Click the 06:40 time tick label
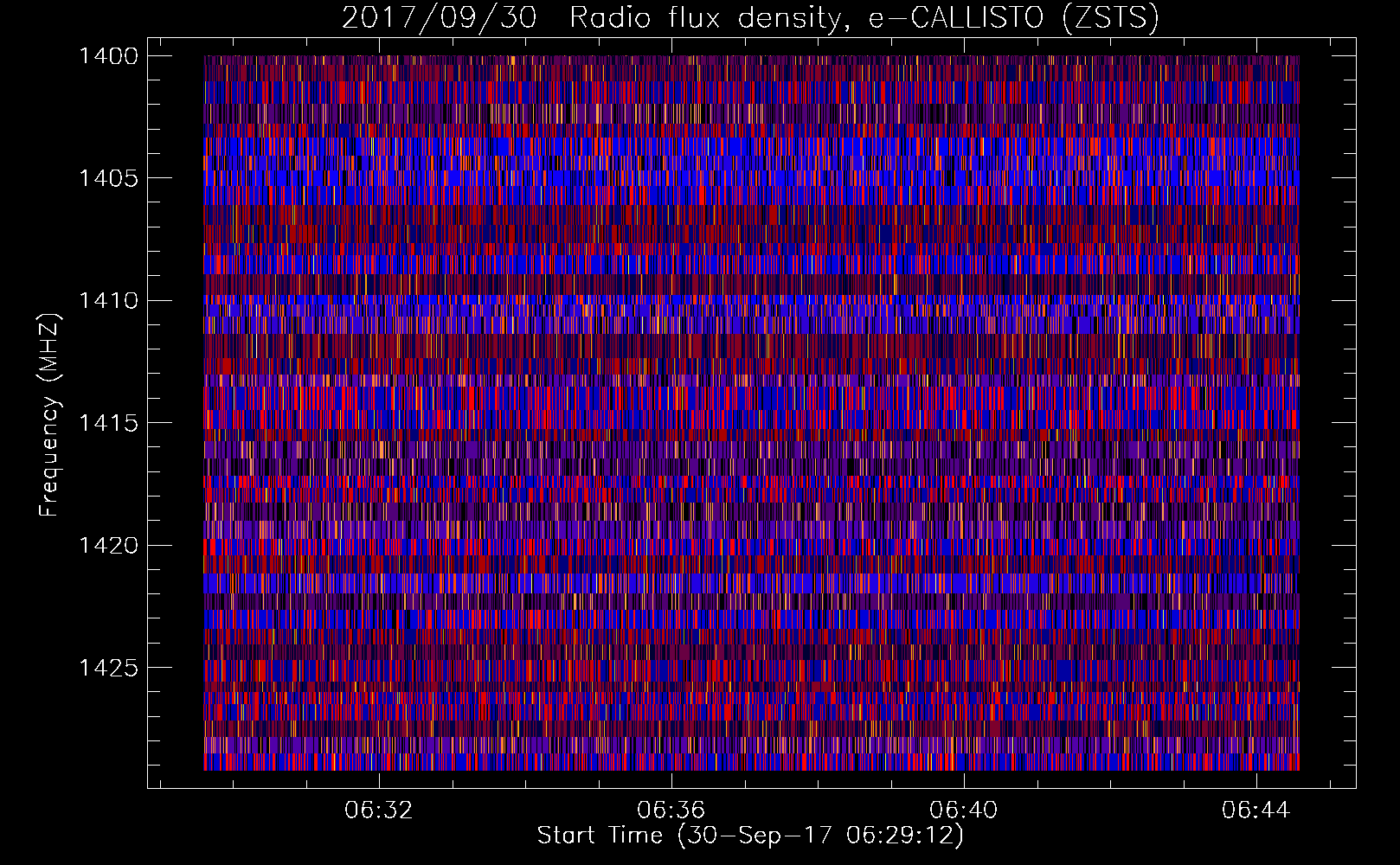The width and height of the screenshot is (1400, 865). [x=963, y=811]
